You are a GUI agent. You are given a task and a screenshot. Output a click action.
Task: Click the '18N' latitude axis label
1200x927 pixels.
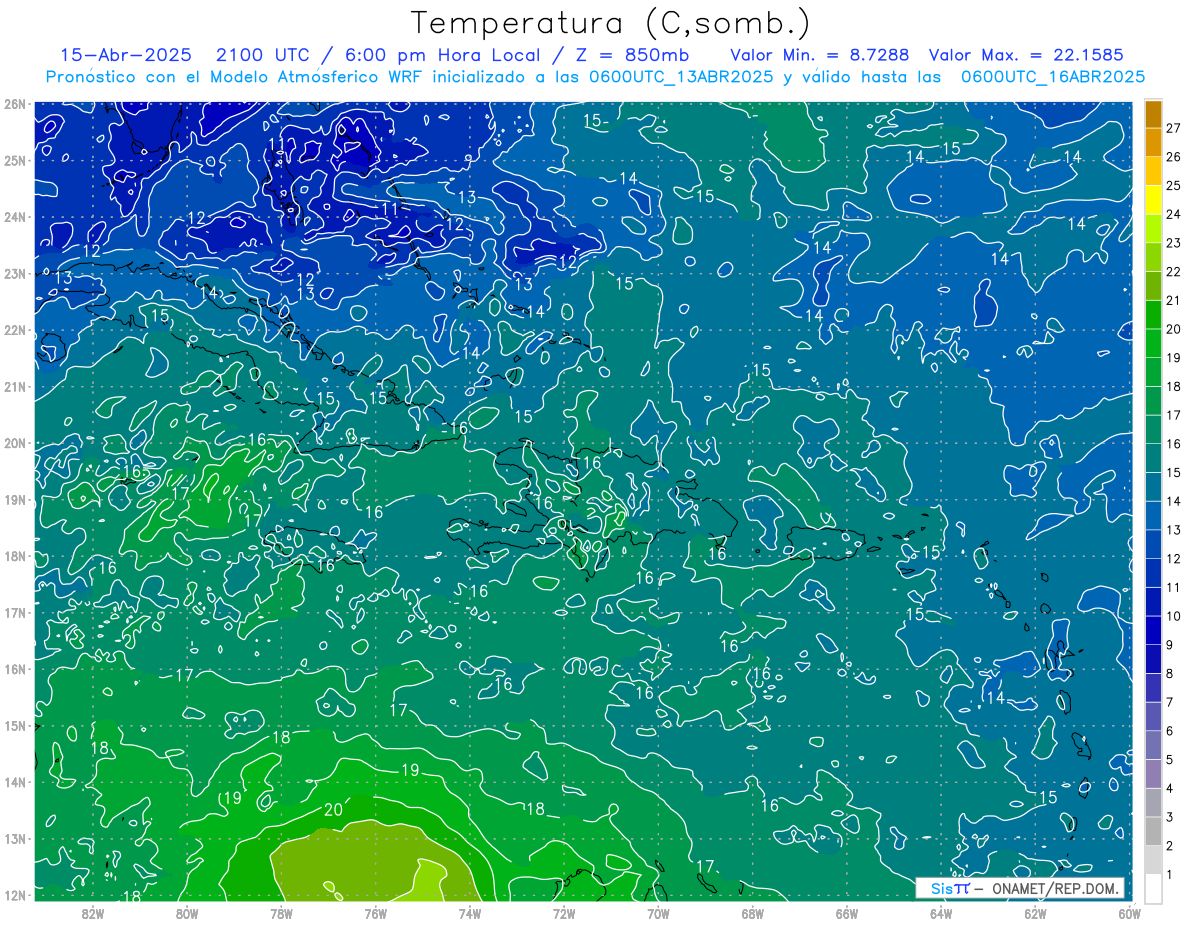coord(14,556)
